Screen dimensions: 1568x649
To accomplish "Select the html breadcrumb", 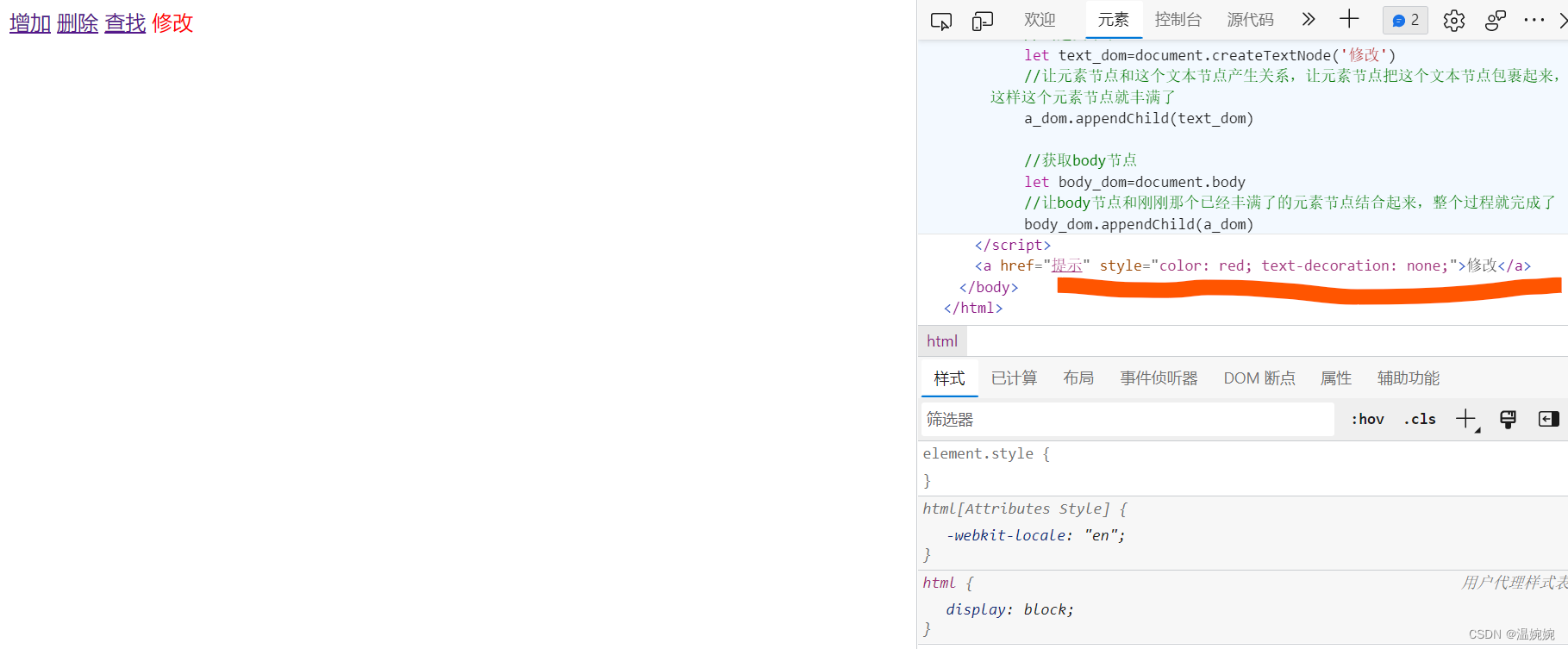I will [x=942, y=341].
